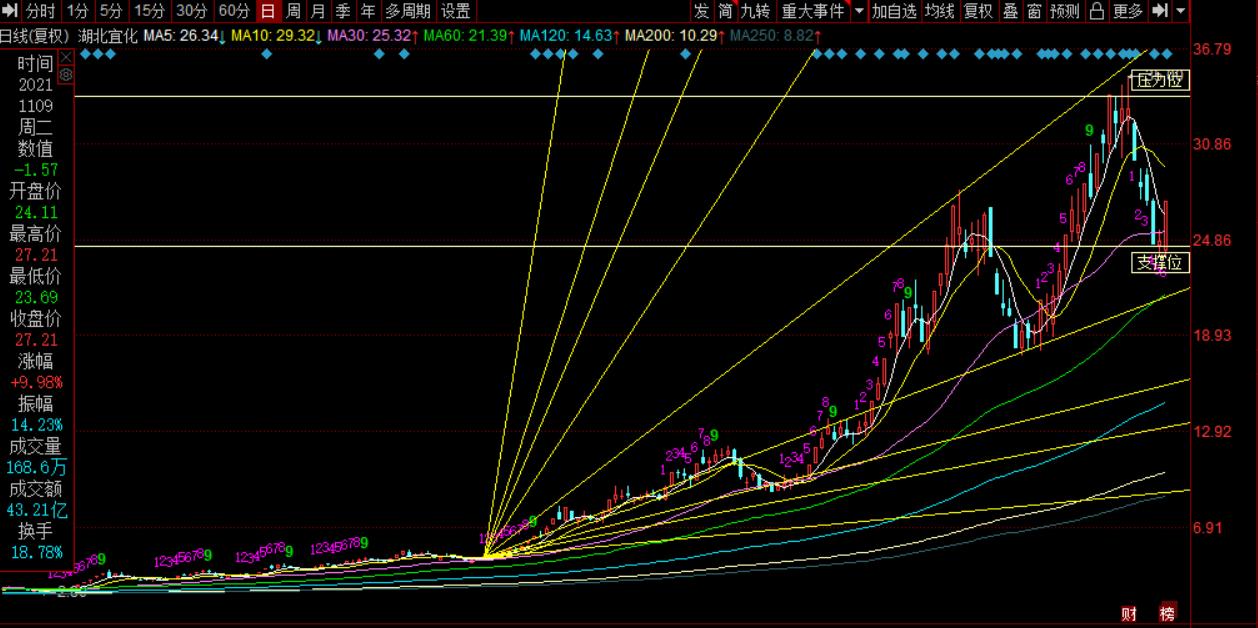Open the far-right toolbar dropdown arrow
Image resolution: width=1258 pixels, height=628 pixels.
point(1181,11)
